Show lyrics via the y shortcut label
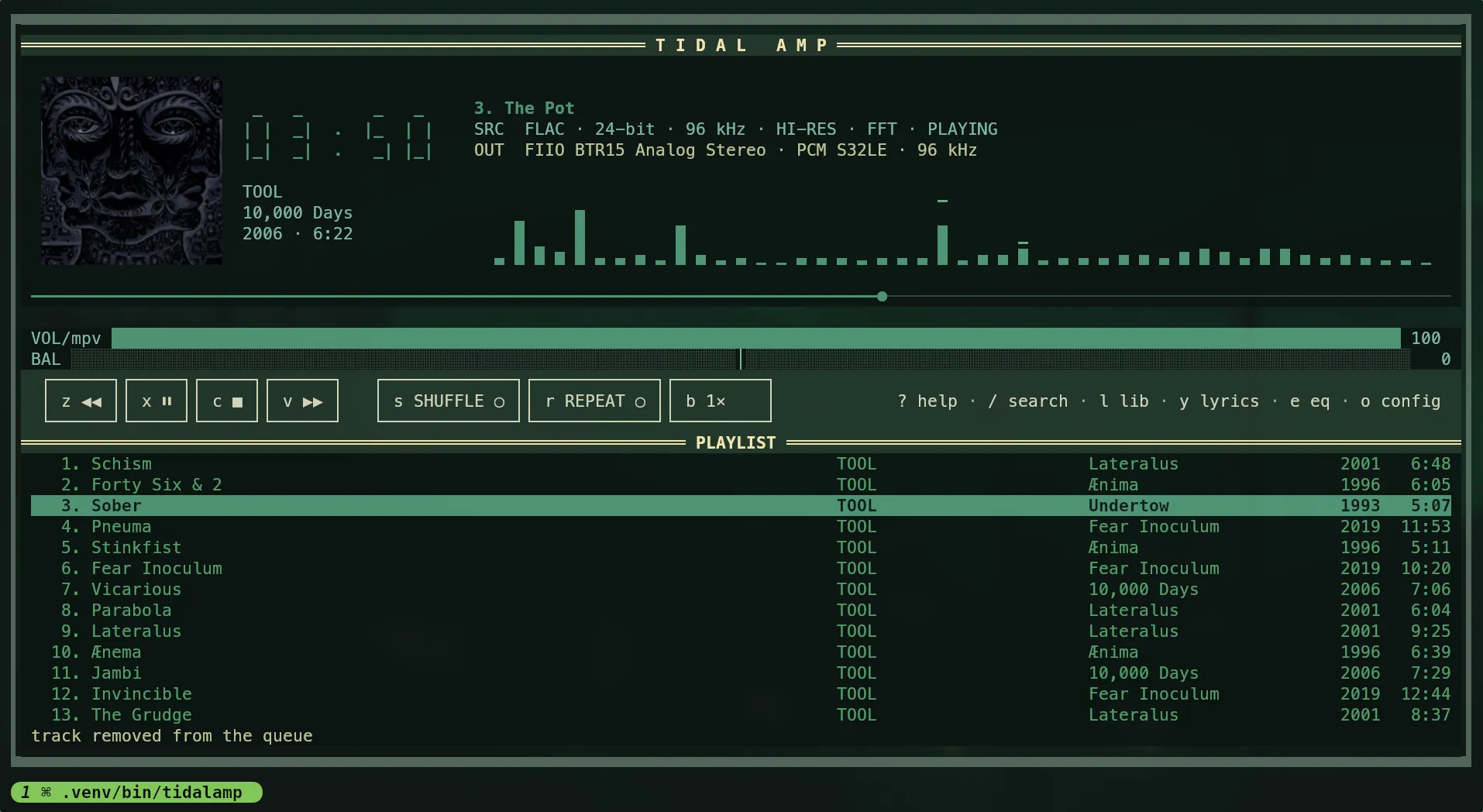The width and height of the screenshot is (1483, 812). (x=1220, y=401)
